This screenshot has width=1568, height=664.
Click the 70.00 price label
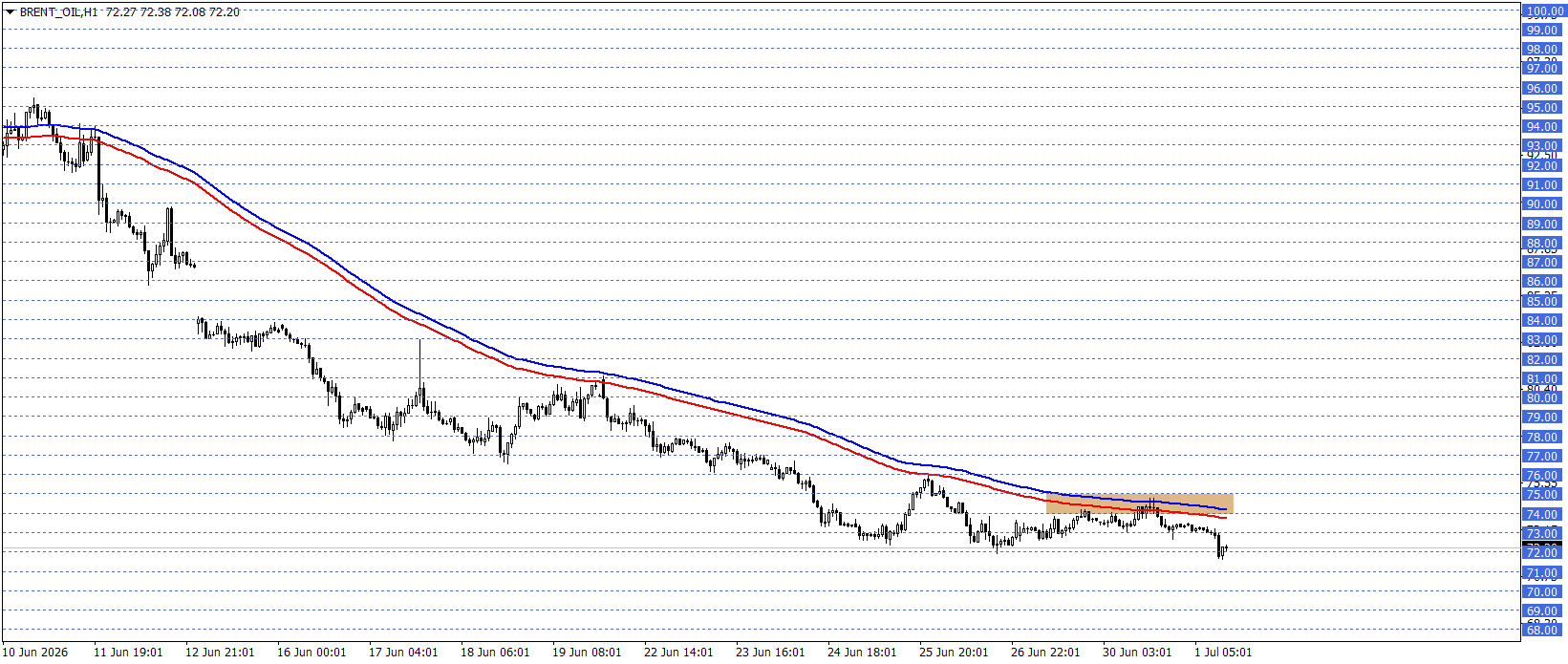tap(1541, 592)
